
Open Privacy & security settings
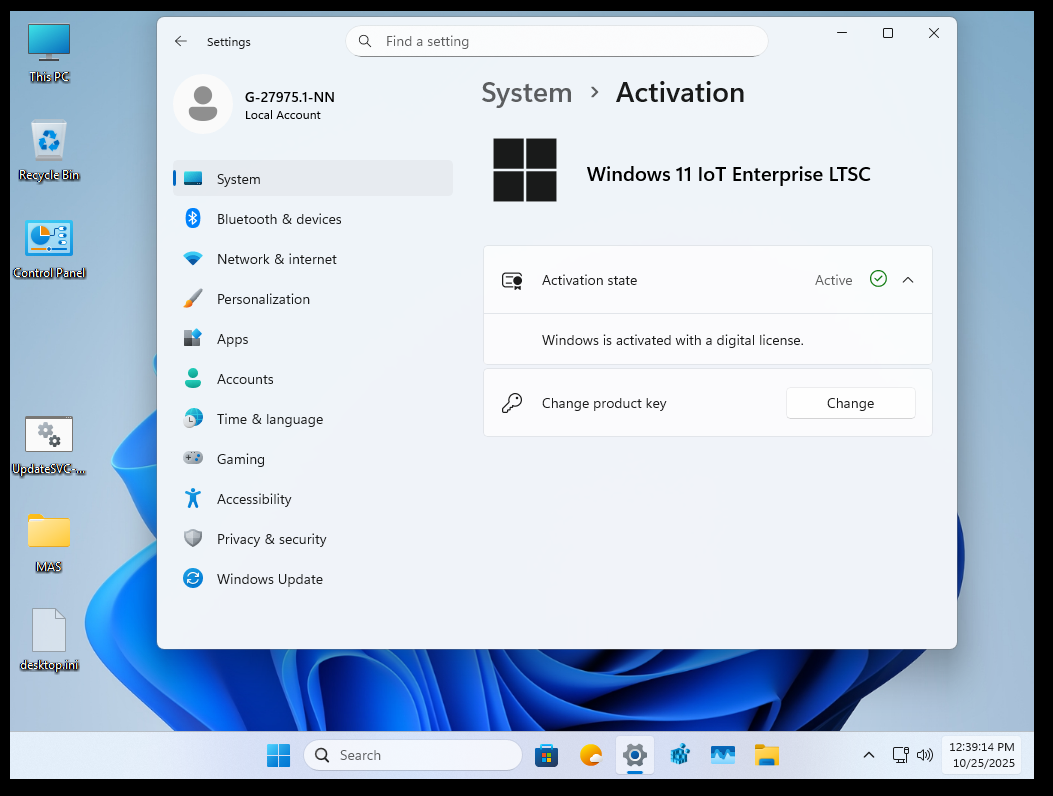point(313,539)
